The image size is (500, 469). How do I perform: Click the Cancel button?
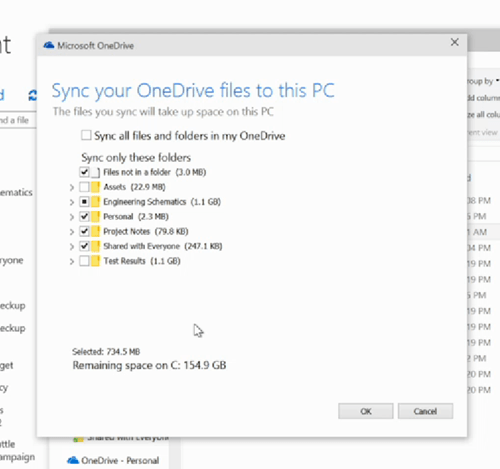(425, 411)
